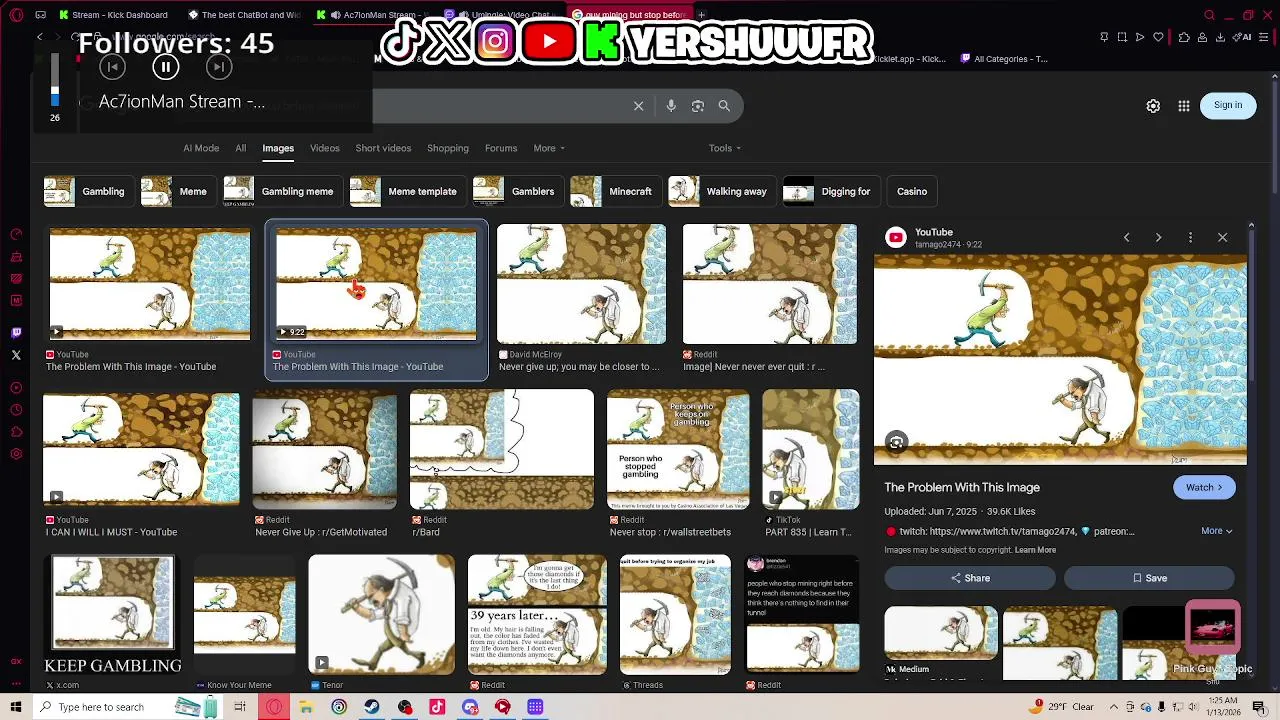Open the Know Your Meme image result
This screenshot has width=1280, height=720.
pyautogui.click(x=245, y=615)
